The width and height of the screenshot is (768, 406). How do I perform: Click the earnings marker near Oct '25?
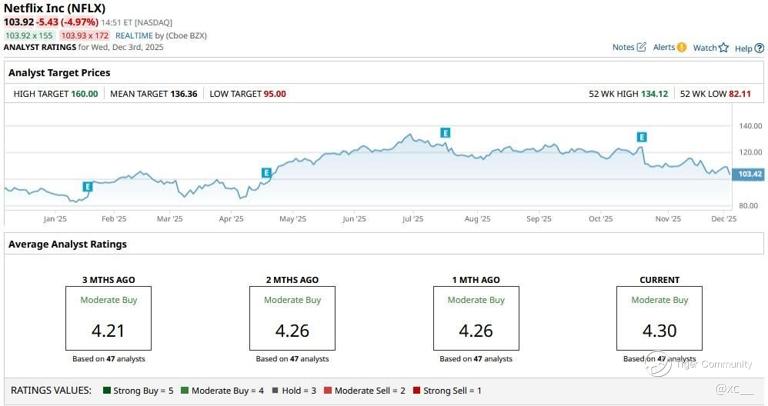point(641,137)
